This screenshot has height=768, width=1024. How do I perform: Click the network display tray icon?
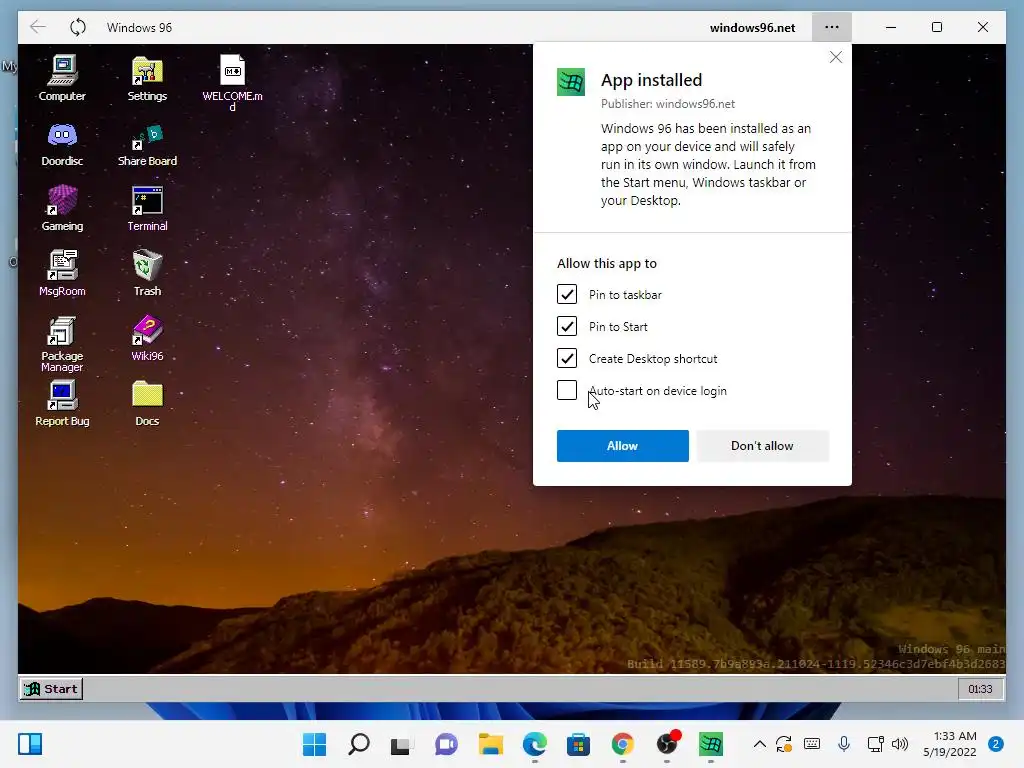pyautogui.click(x=875, y=744)
